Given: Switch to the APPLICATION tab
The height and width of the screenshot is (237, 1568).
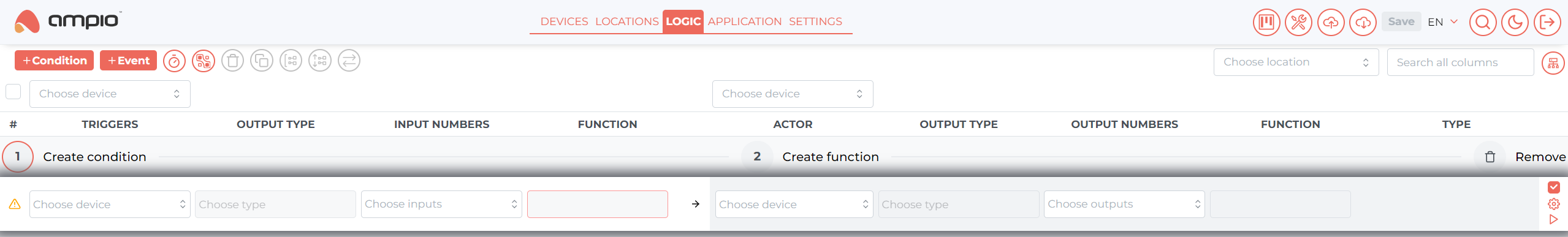Looking at the screenshot, I should click(x=745, y=21).
